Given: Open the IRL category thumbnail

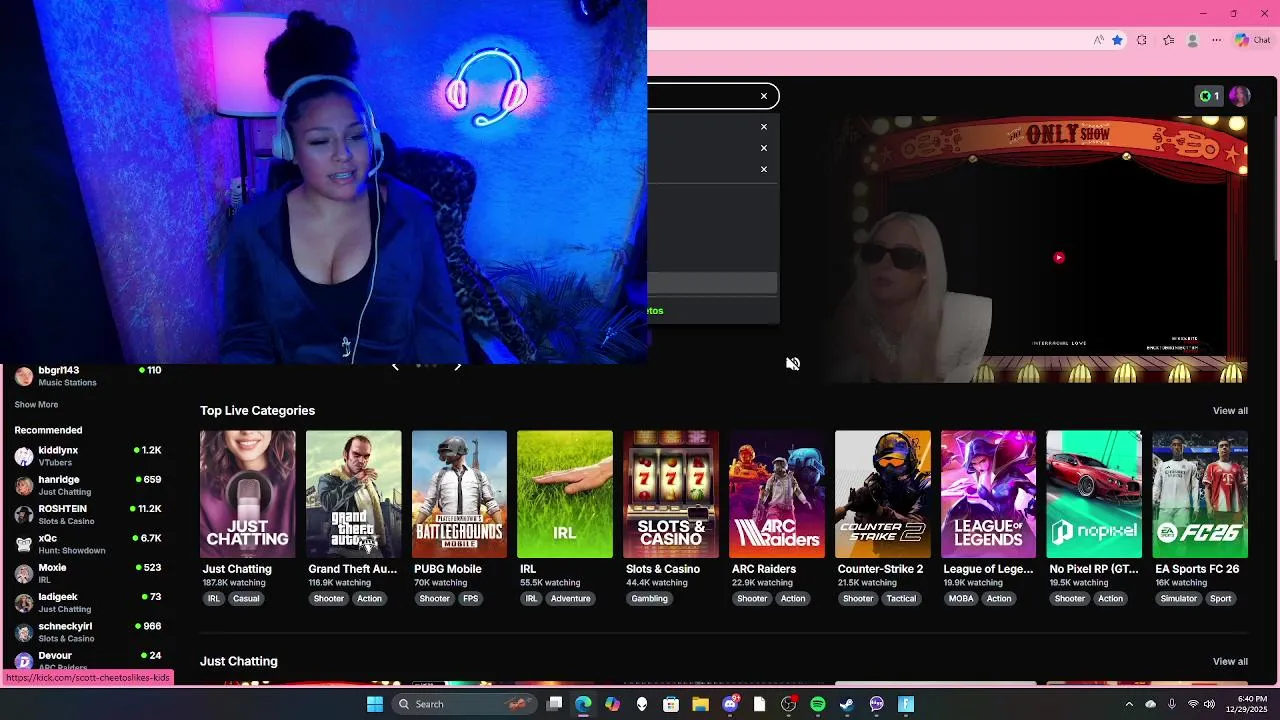Looking at the screenshot, I should click(565, 494).
